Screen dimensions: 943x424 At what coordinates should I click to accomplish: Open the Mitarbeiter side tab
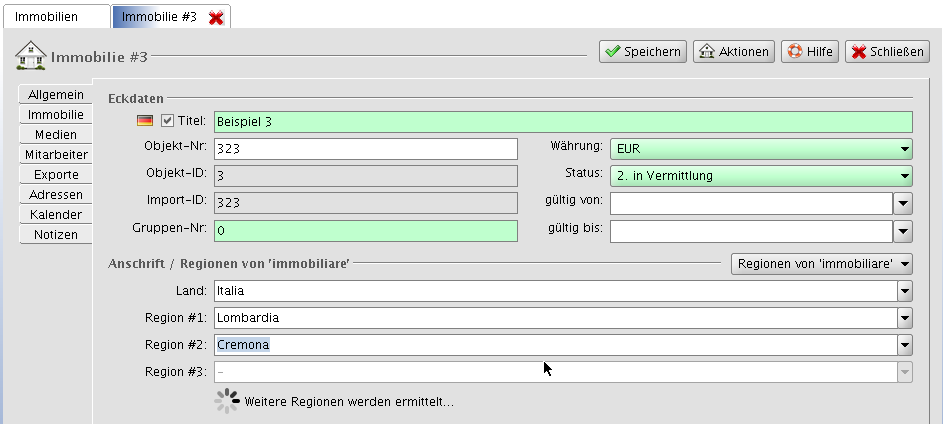click(x=55, y=155)
